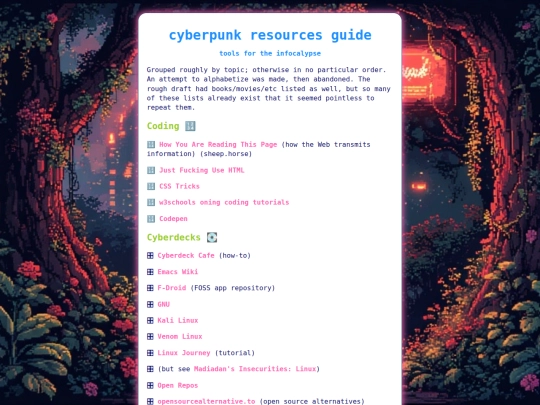This screenshot has width=540, height=405.
Task: Visit the F-Droid link
Action: pos(172,288)
